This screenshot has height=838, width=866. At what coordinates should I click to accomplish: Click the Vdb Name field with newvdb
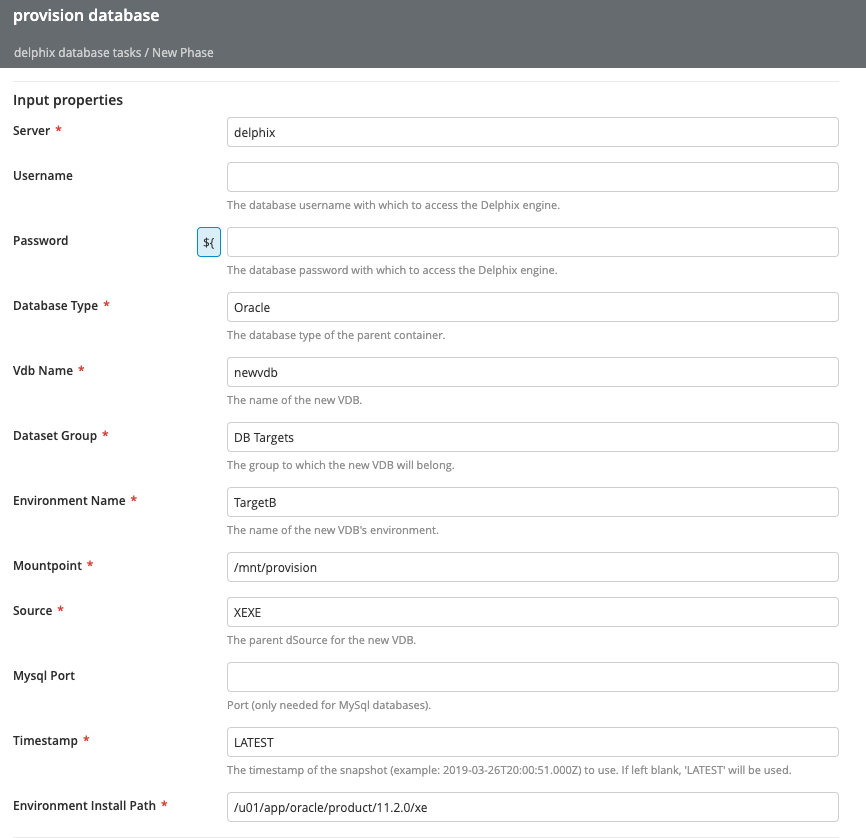(532, 372)
